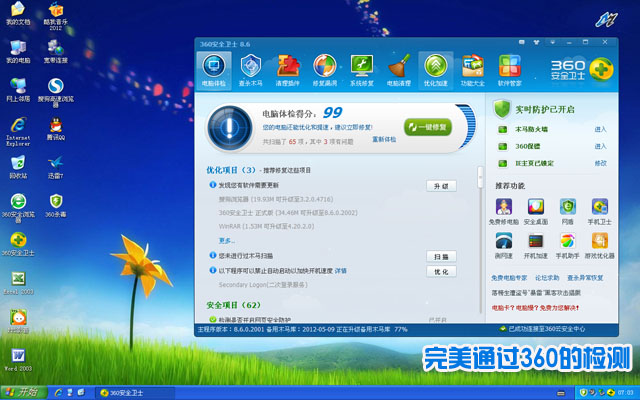
Task: Click 免费电脑专家 link
Action: tap(509, 278)
